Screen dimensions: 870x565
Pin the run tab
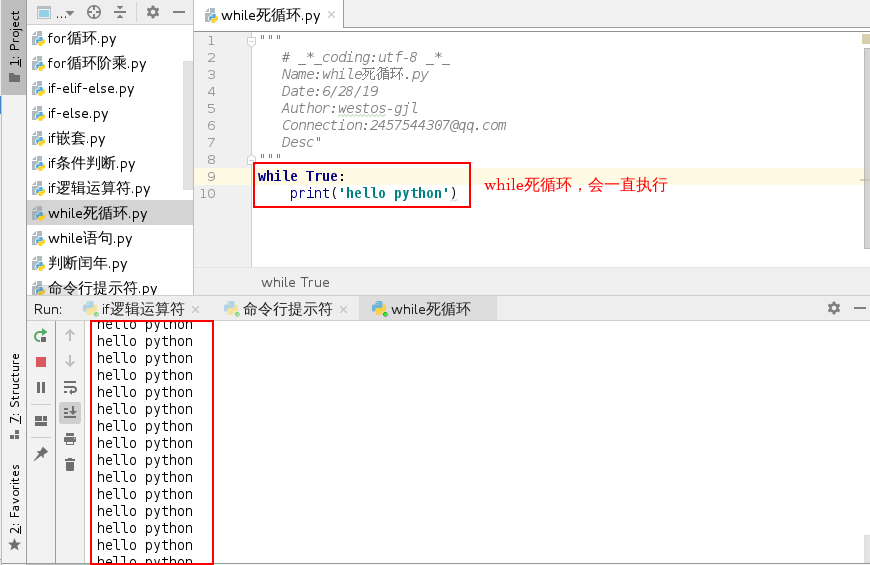coord(41,453)
